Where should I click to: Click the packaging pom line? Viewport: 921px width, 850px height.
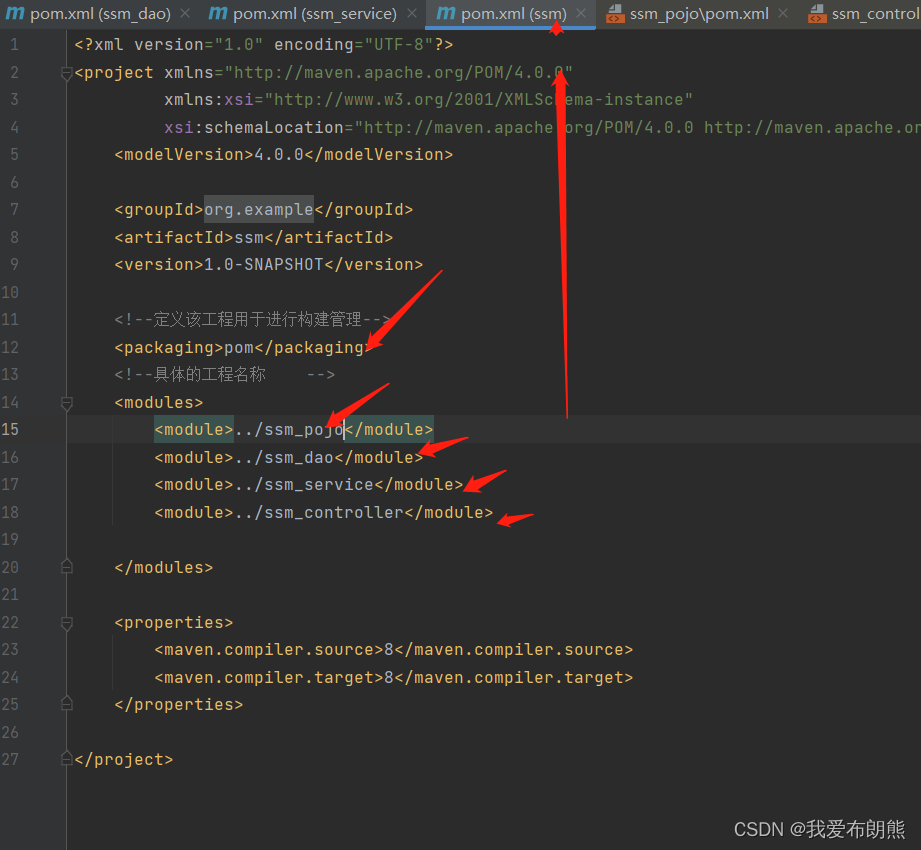pyautogui.click(x=244, y=347)
